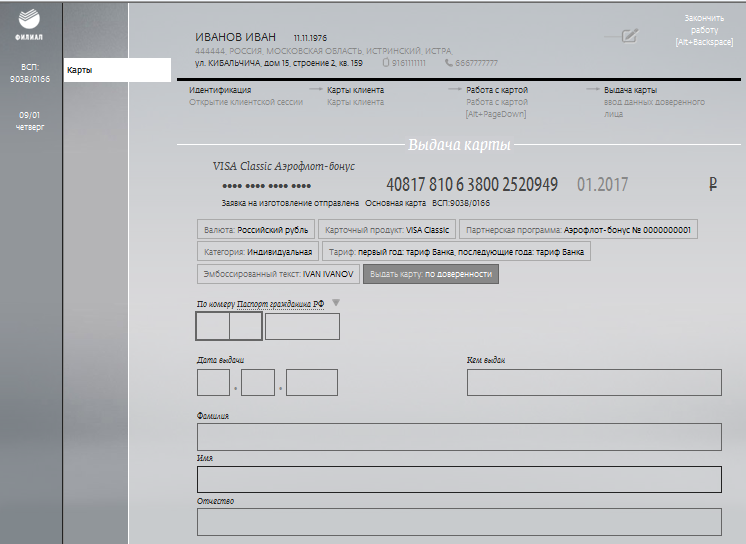Click date 09/01 четверг in sidebar

pyautogui.click(x=29, y=121)
